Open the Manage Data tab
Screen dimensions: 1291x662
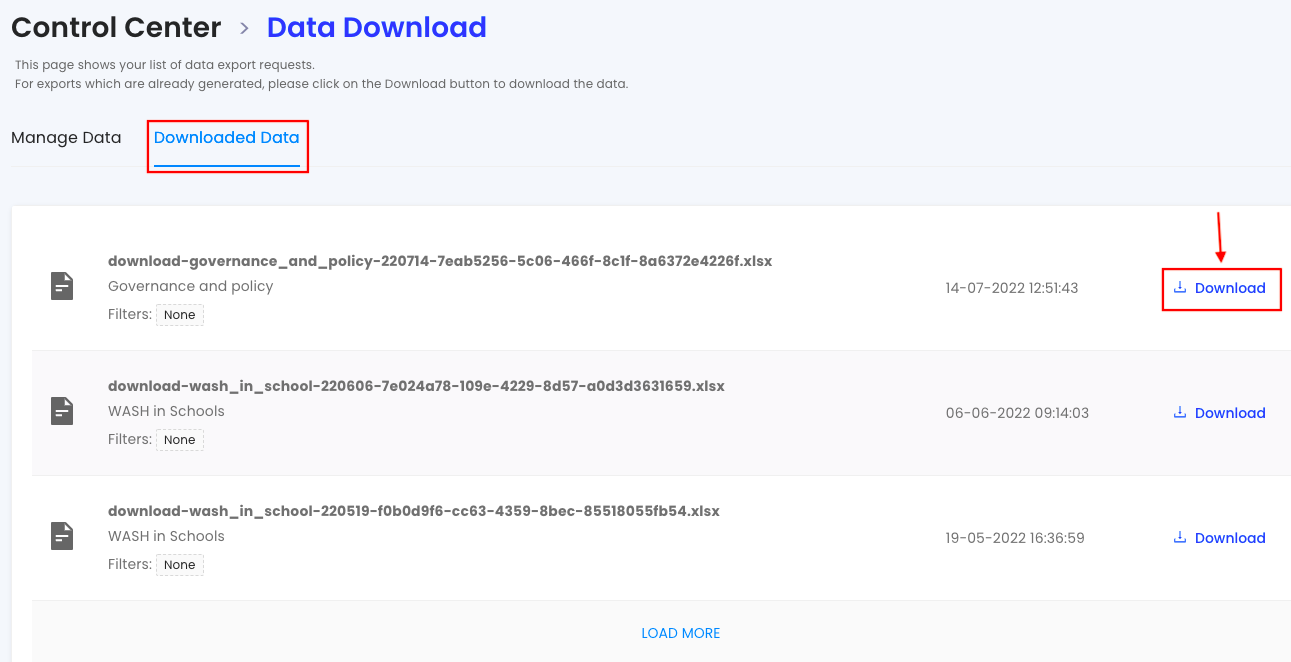pos(66,138)
